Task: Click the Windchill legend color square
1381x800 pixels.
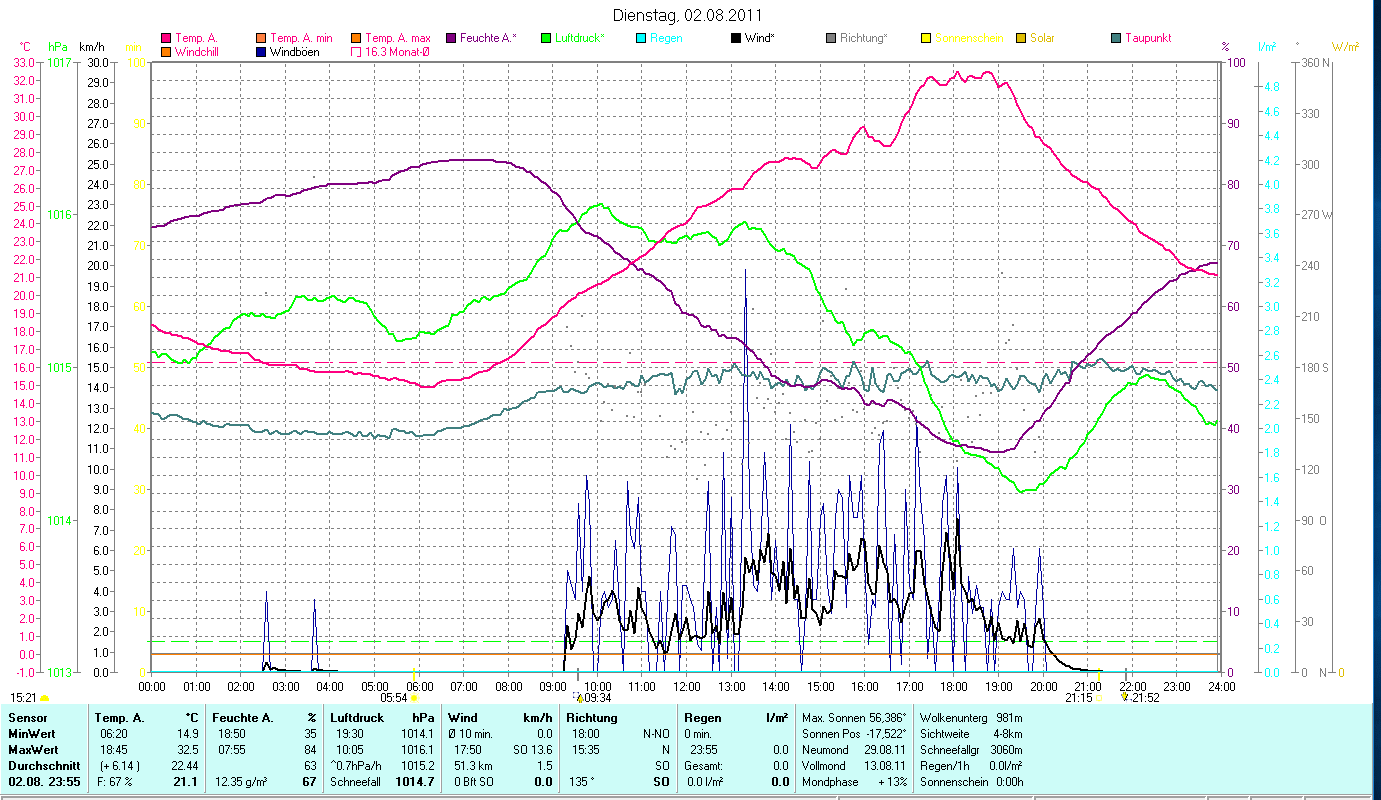Action: point(166,51)
